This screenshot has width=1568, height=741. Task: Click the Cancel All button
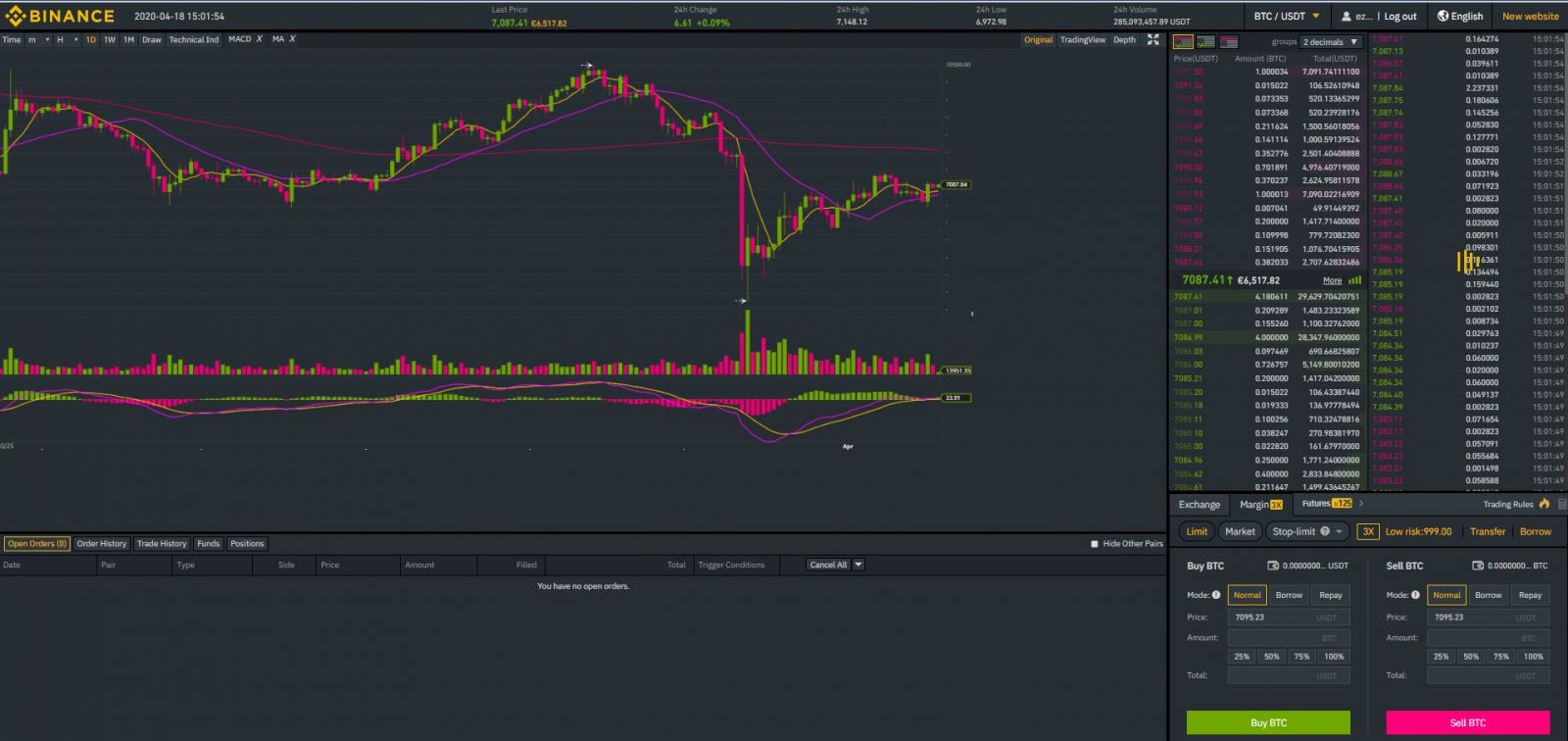(x=828, y=565)
